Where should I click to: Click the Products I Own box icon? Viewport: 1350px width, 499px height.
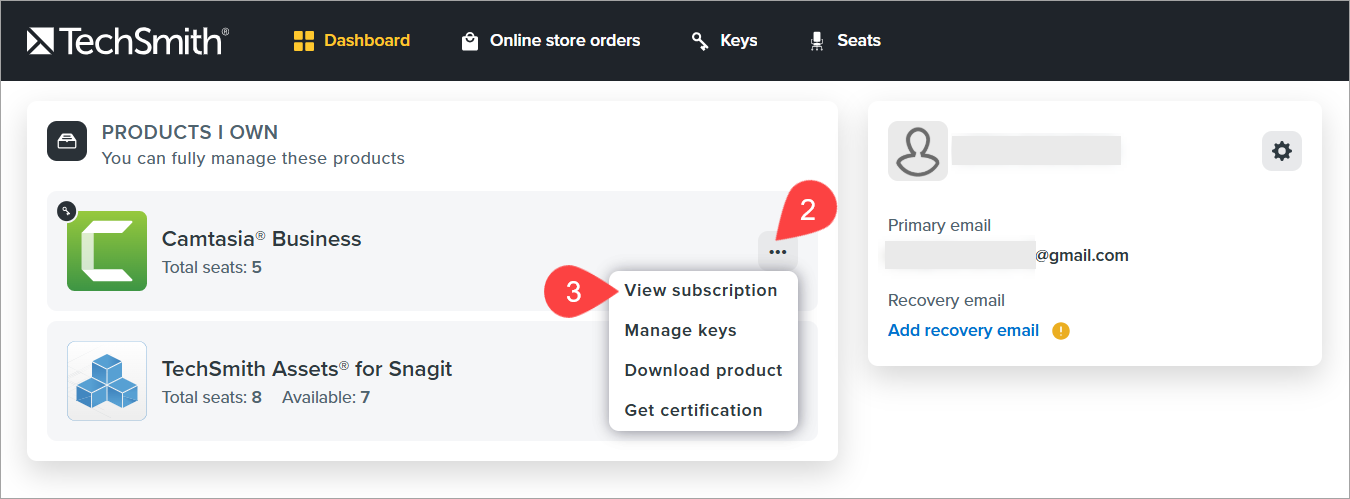(x=67, y=141)
